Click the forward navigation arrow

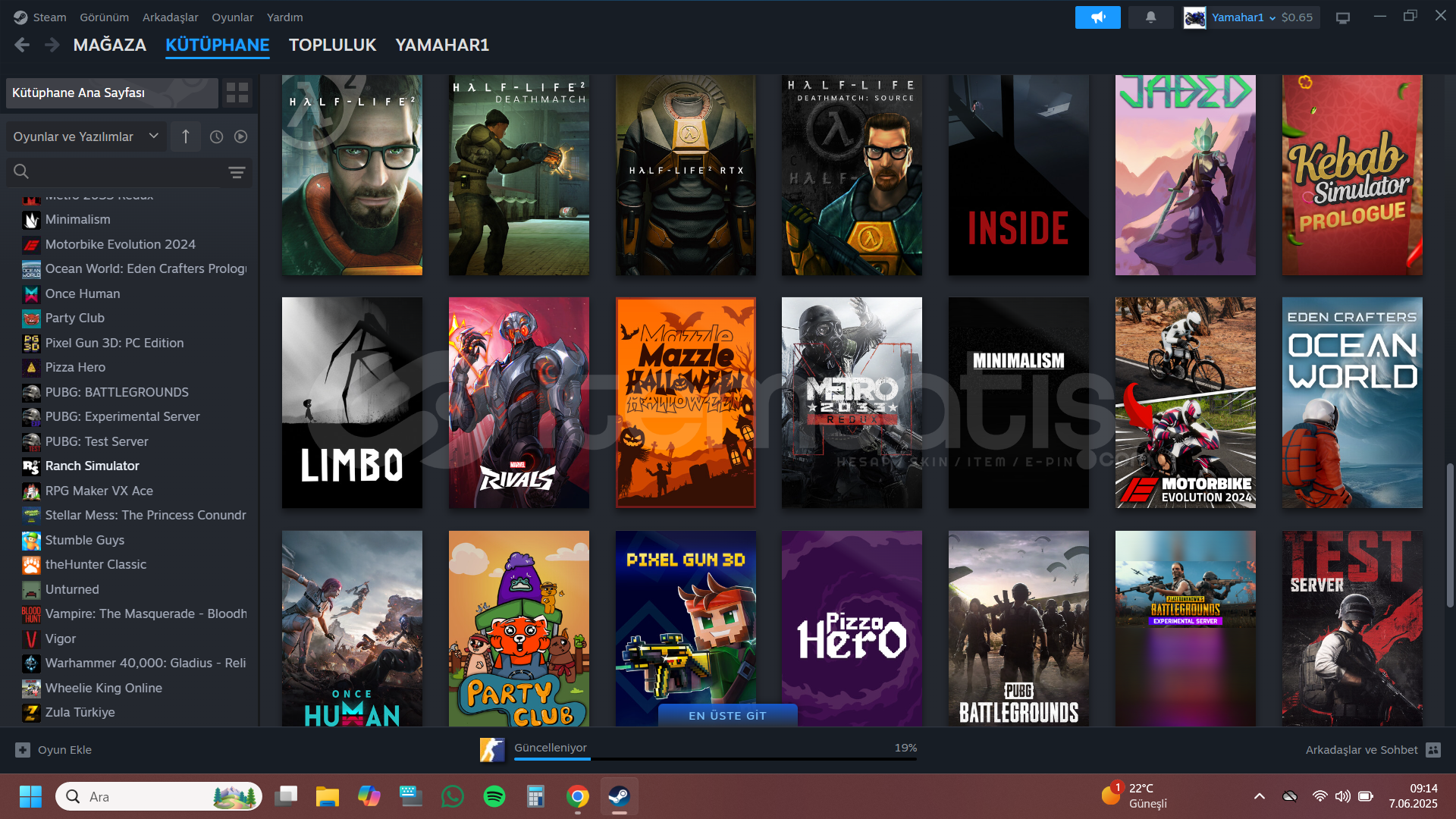coord(52,45)
